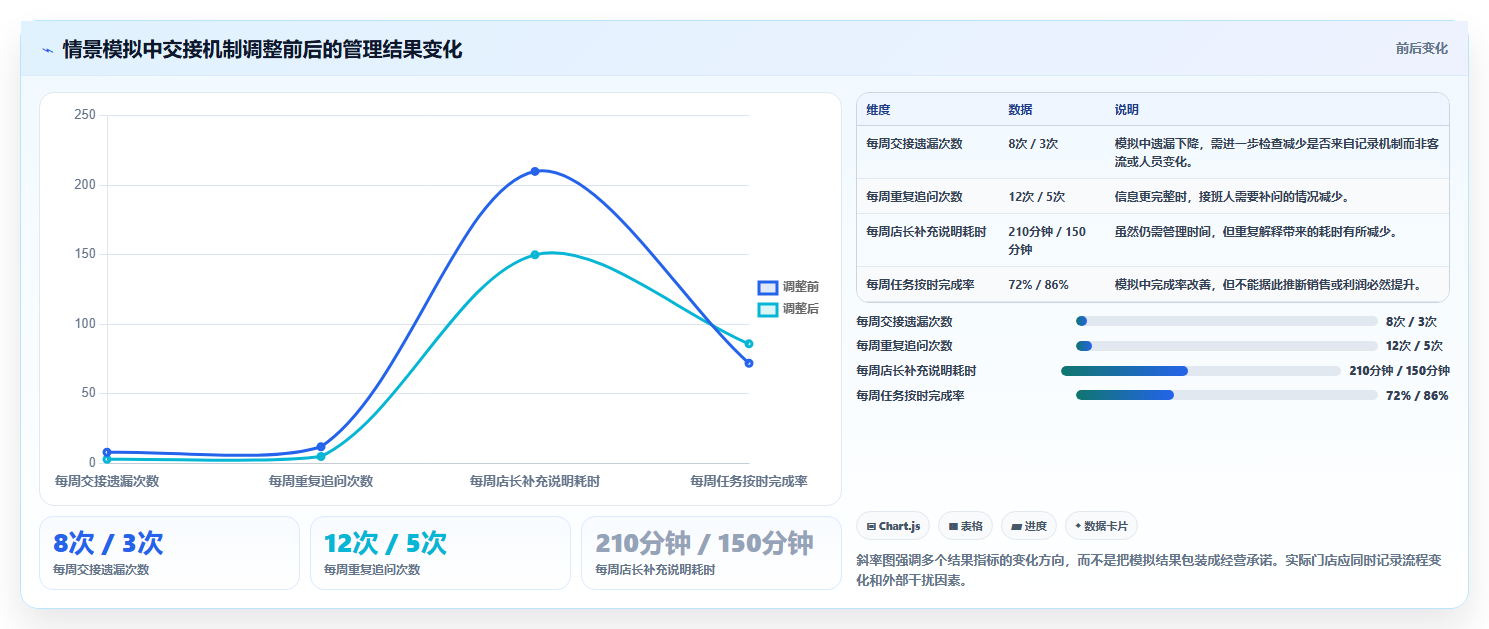Click y-axis tick label 250
Screen dimensions: 1489x629
click(x=85, y=115)
